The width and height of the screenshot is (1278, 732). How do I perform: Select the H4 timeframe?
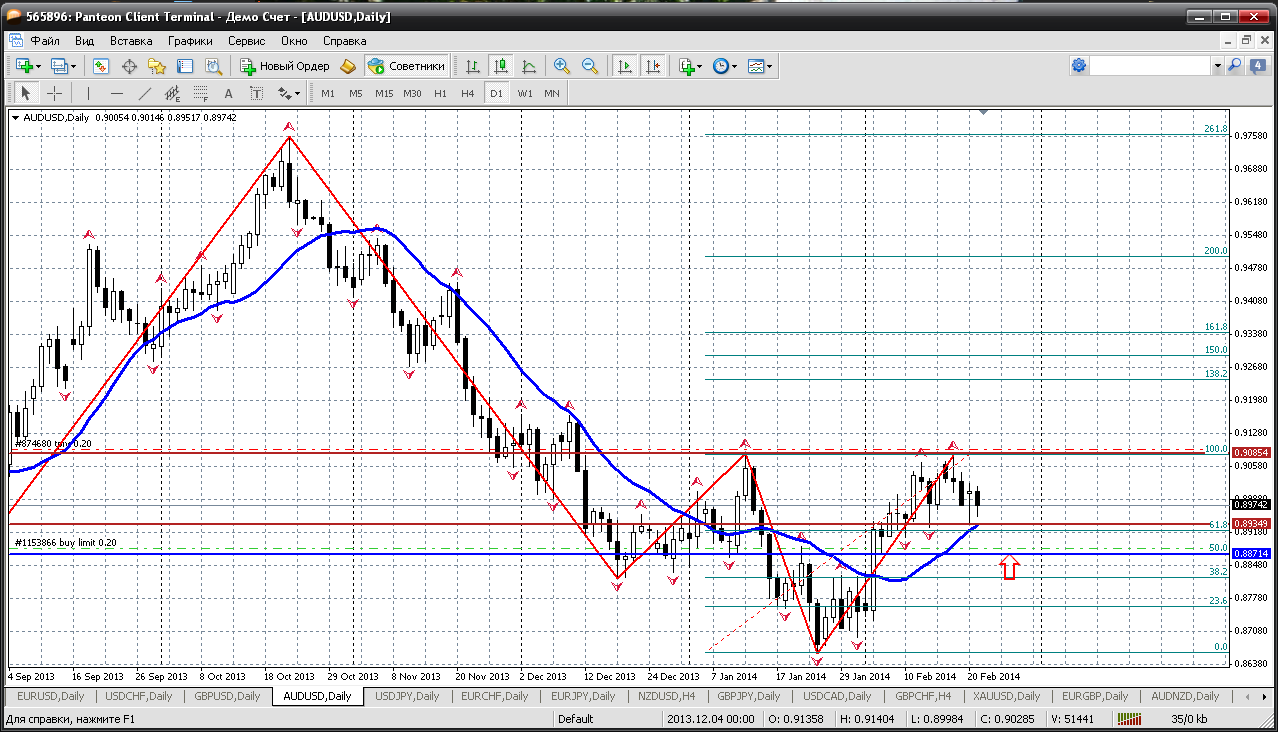point(468,93)
